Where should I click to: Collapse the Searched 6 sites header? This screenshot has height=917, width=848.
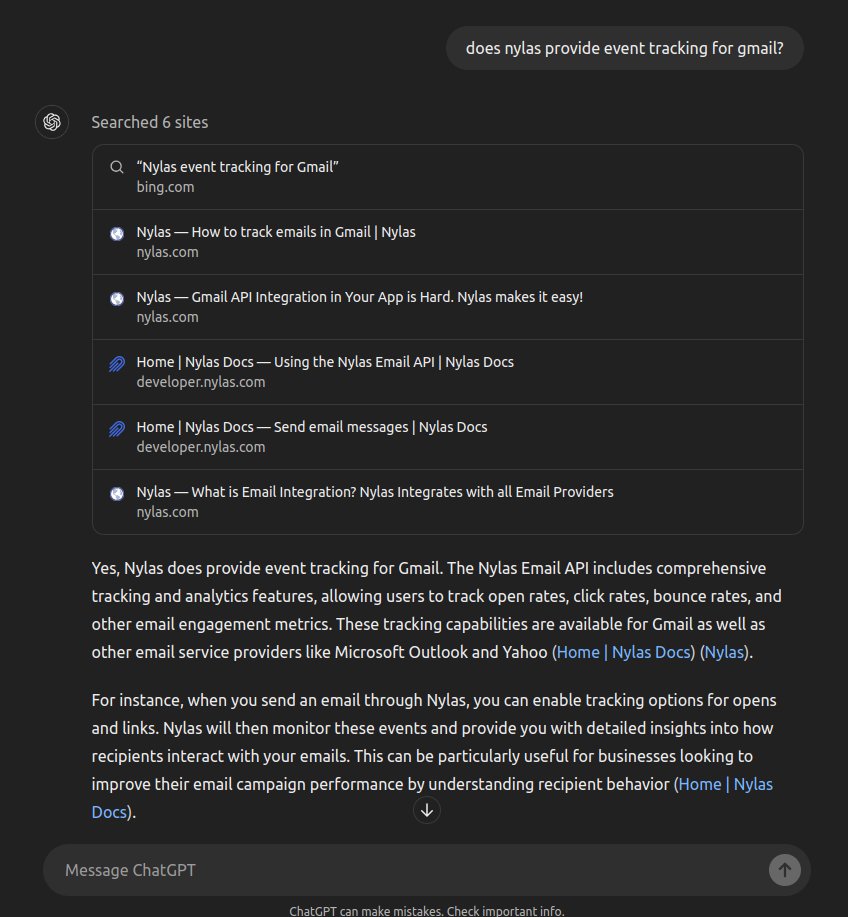click(150, 122)
